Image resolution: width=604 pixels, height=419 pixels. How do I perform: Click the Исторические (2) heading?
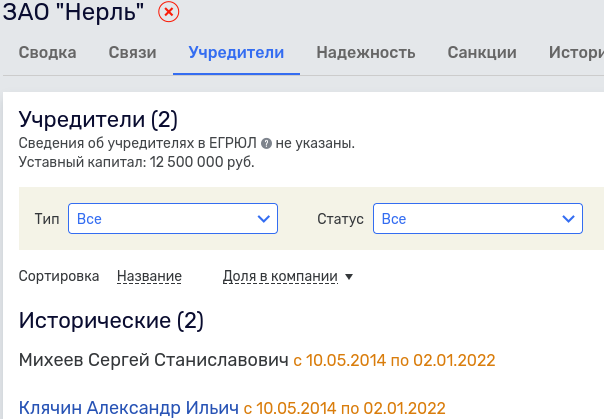(x=111, y=320)
